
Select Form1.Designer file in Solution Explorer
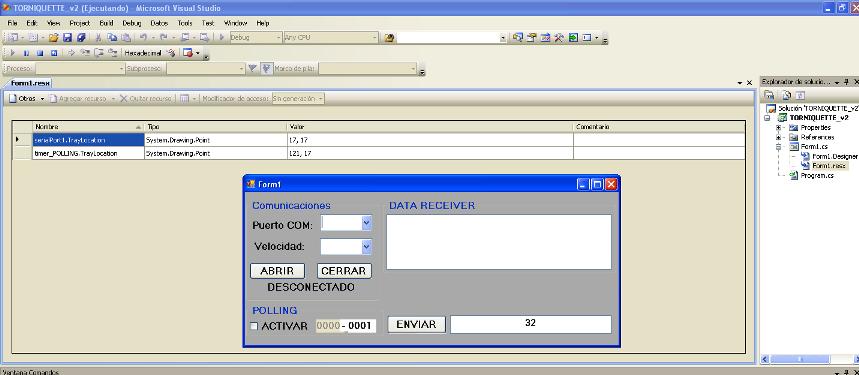coord(834,157)
